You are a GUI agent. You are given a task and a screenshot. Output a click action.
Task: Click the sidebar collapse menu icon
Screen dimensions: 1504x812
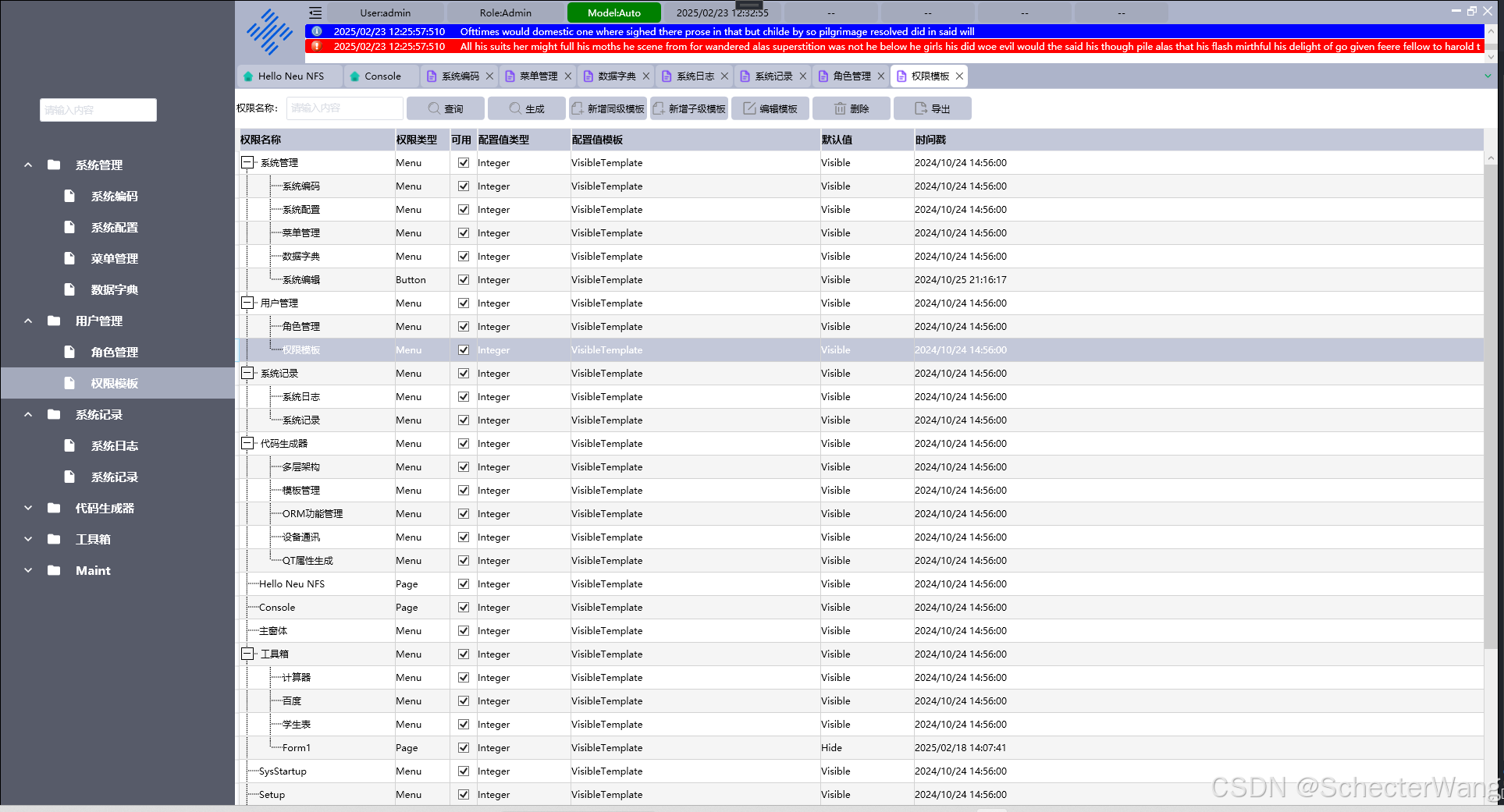(x=315, y=12)
